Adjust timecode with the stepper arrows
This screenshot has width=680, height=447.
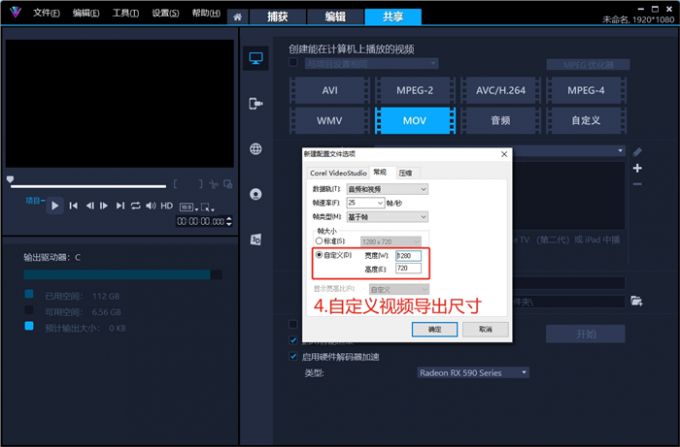[x=229, y=221]
